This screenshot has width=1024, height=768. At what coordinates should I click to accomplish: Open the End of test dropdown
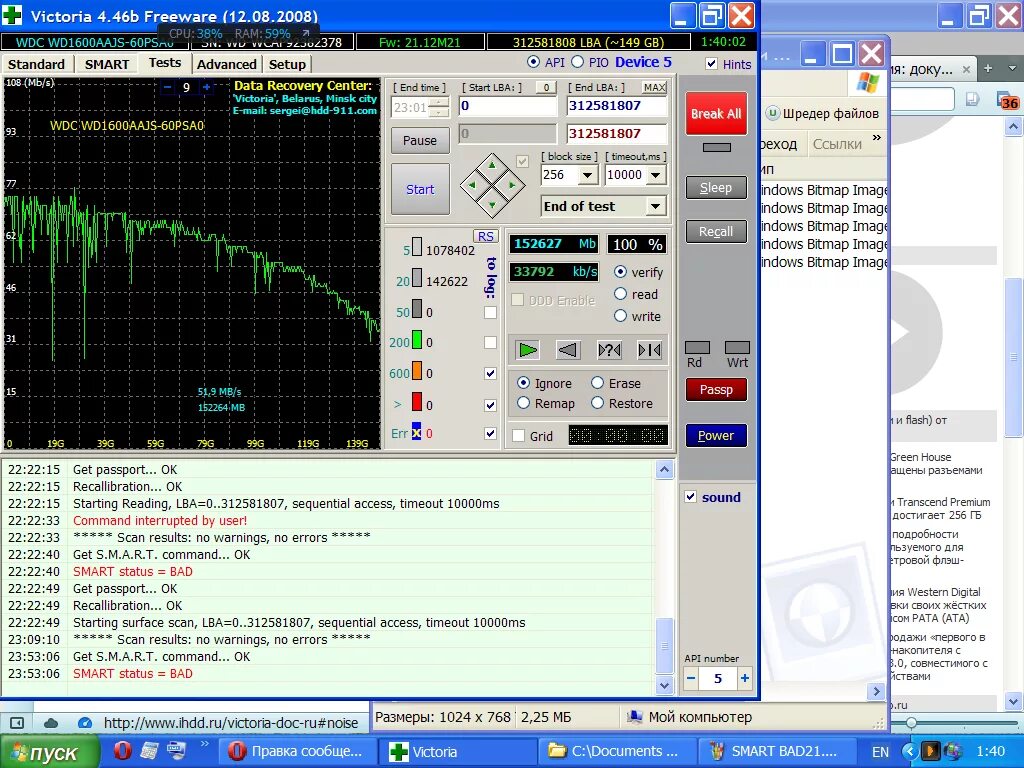655,206
